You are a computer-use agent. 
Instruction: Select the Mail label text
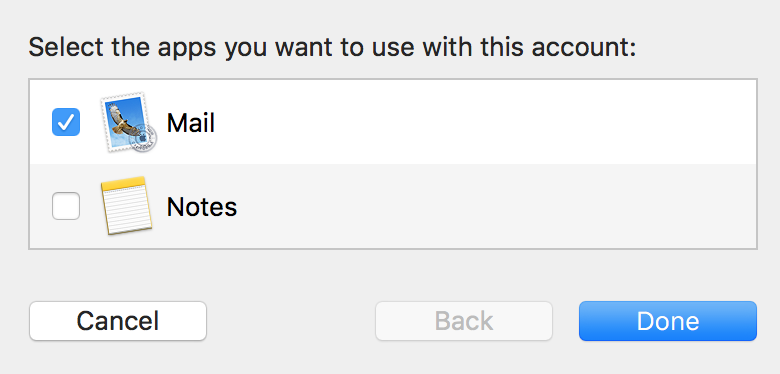coord(191,122)
